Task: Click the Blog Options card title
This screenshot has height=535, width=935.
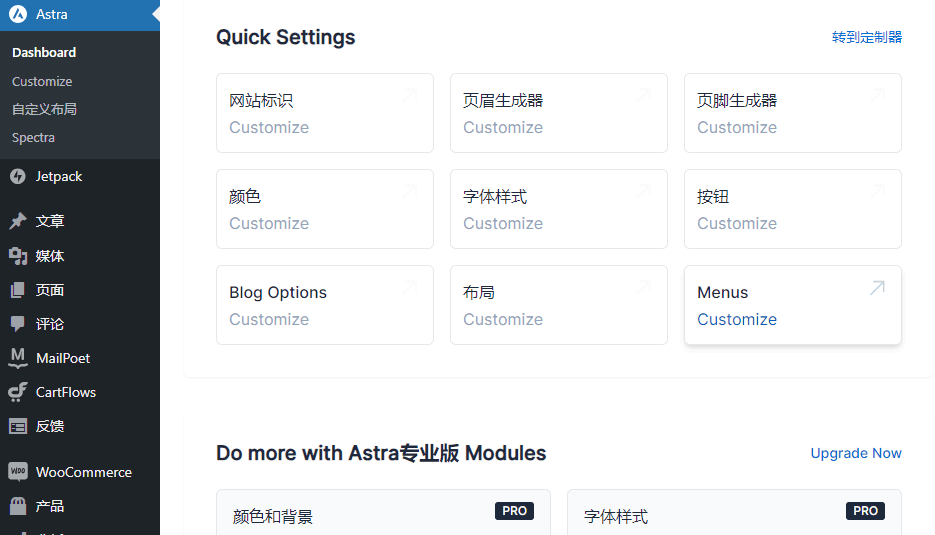Action: (278, 292)
